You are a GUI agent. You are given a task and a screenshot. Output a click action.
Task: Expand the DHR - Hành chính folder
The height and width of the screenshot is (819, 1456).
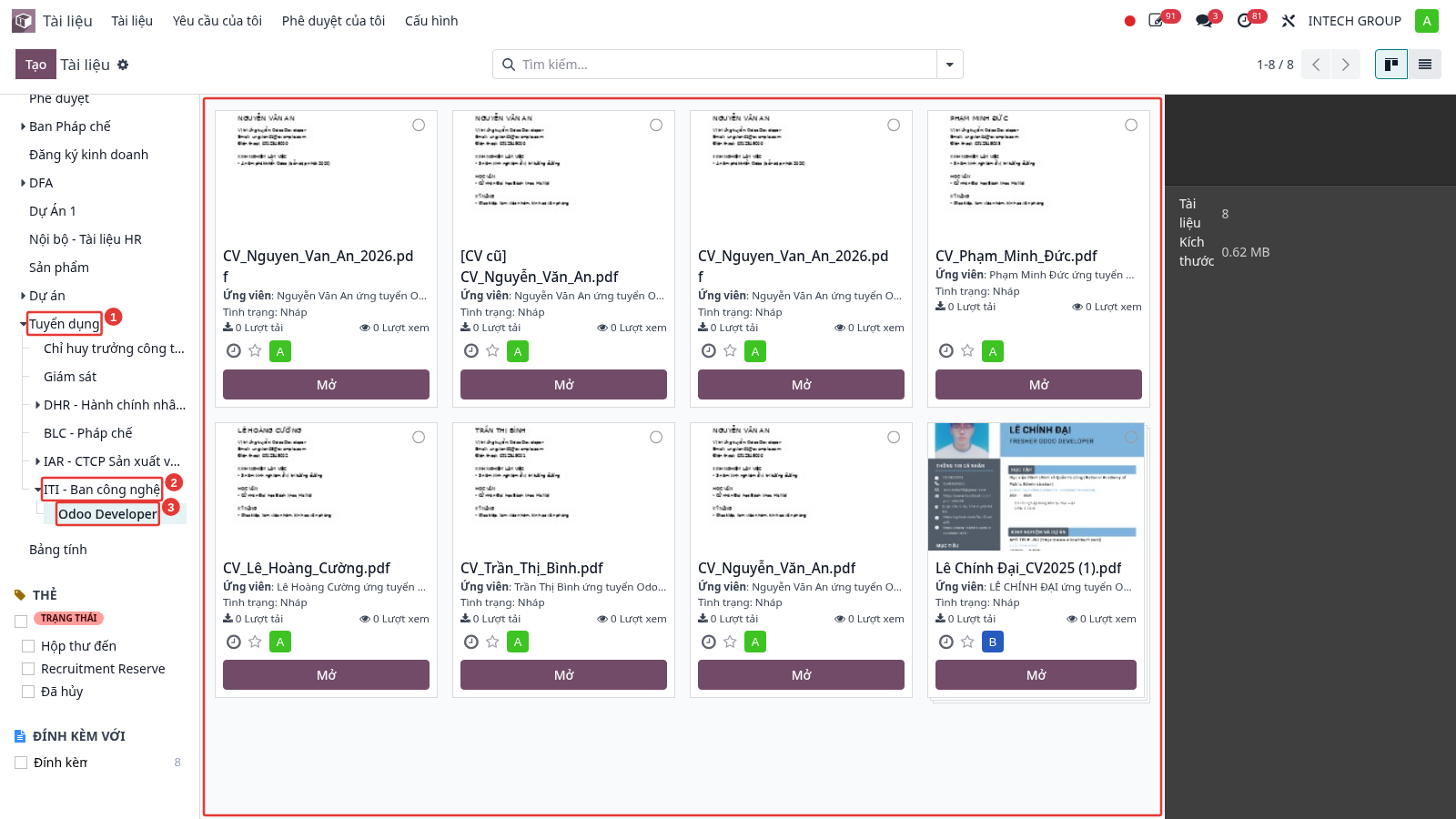coord(37,405)
